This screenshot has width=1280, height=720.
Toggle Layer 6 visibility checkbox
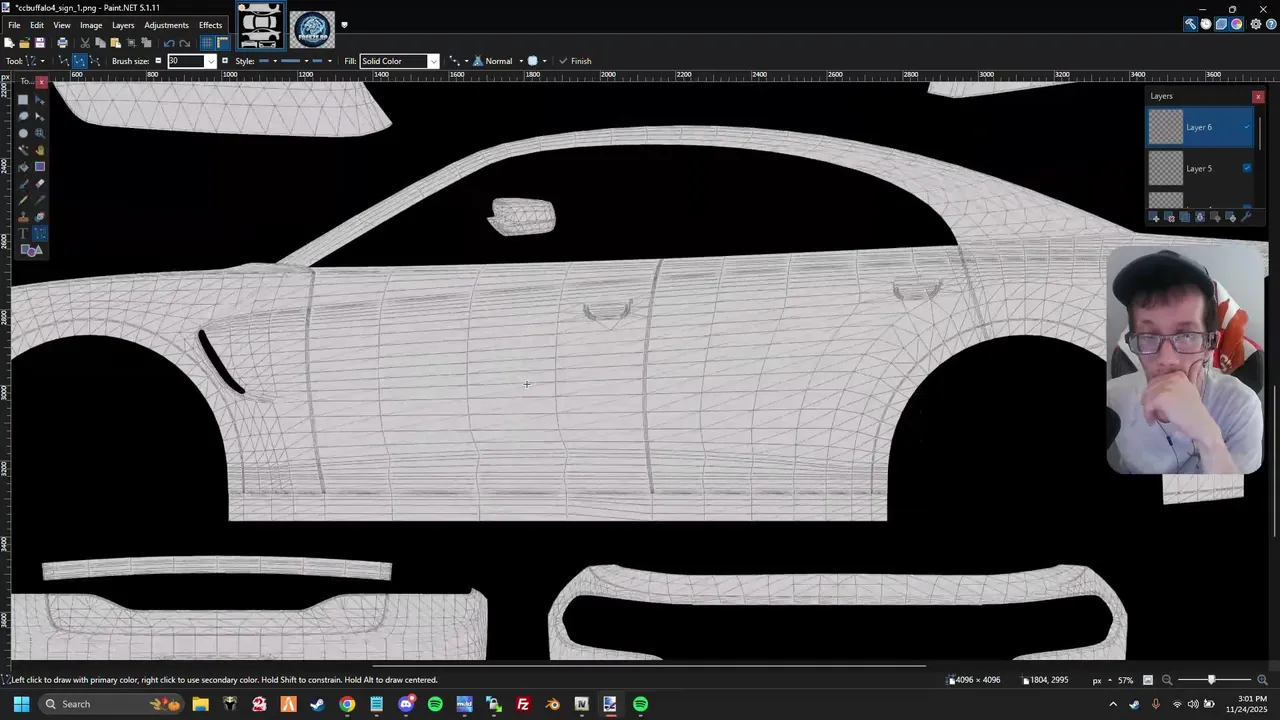pyautogui.click(x=1247, y=127)
